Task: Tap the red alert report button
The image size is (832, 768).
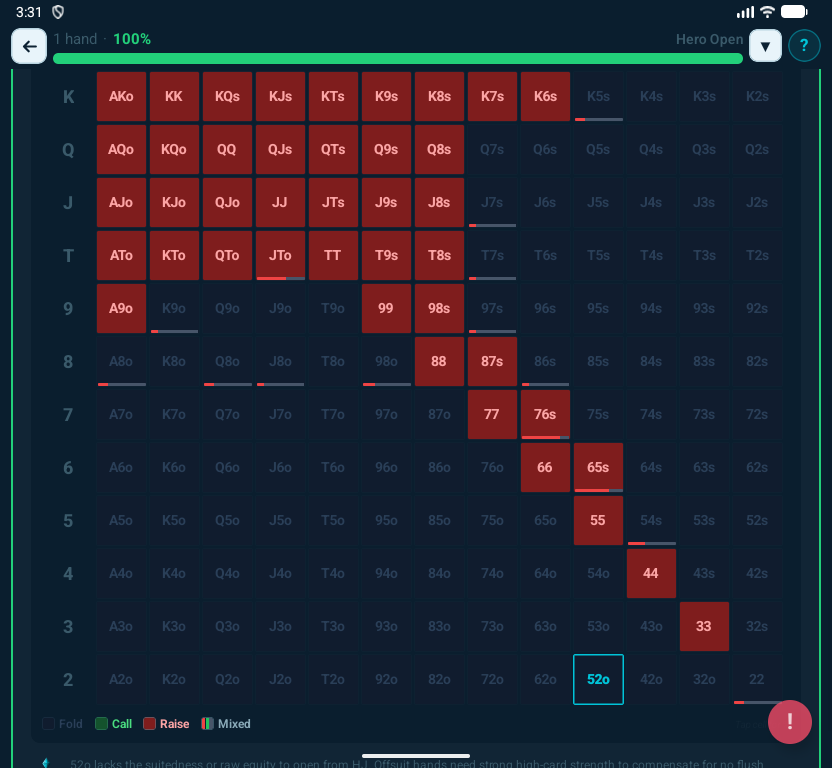Action: [789, 722]
